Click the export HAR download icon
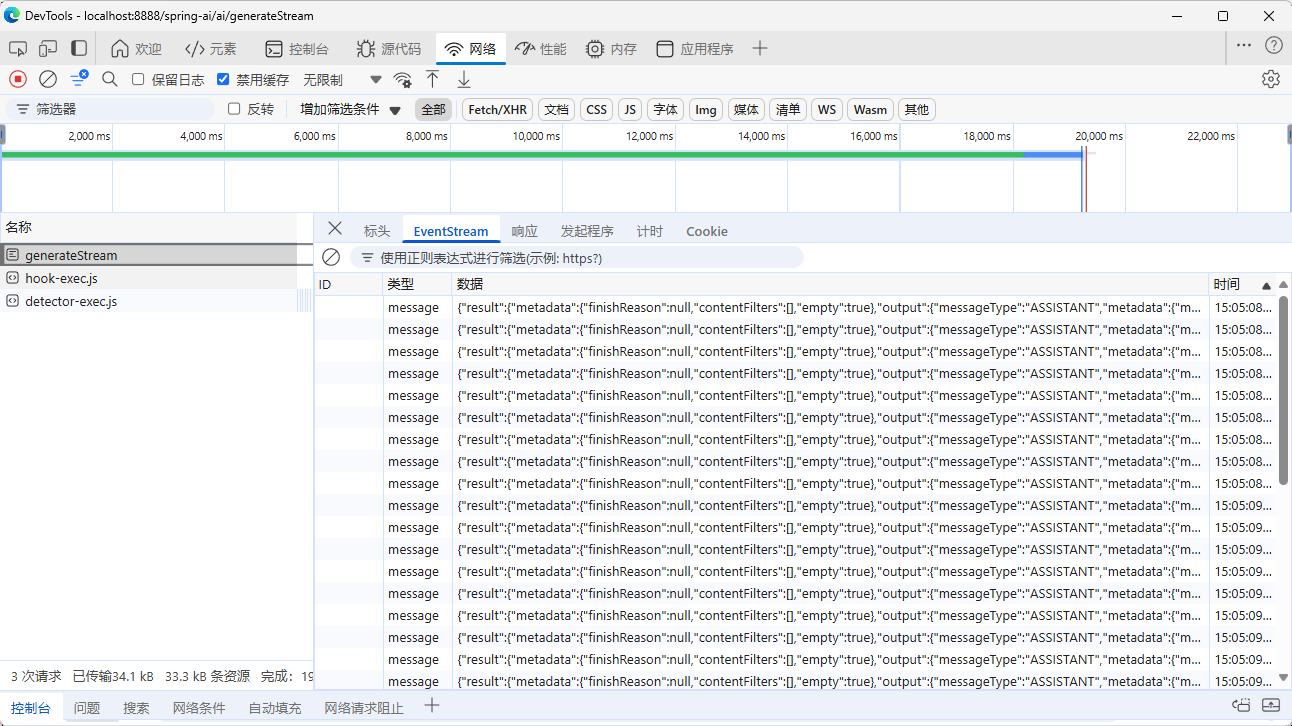Screen dimensions: 1292x726 point(464,79)
